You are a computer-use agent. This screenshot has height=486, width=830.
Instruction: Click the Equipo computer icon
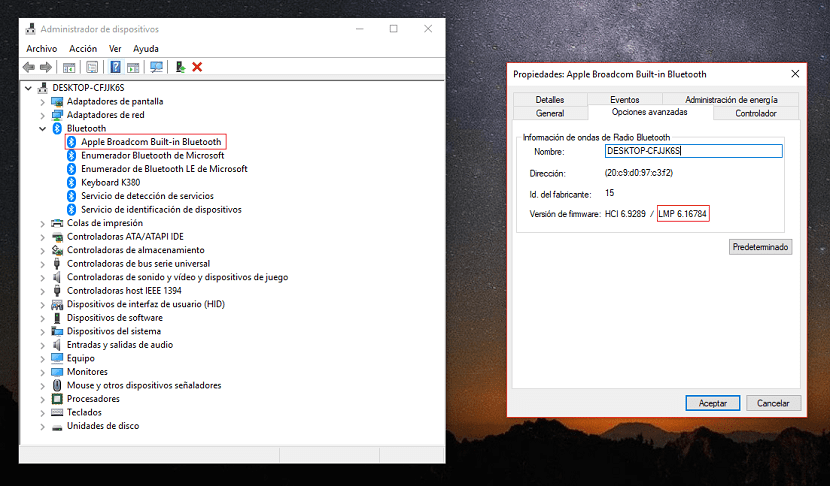(x=57, y=358)
